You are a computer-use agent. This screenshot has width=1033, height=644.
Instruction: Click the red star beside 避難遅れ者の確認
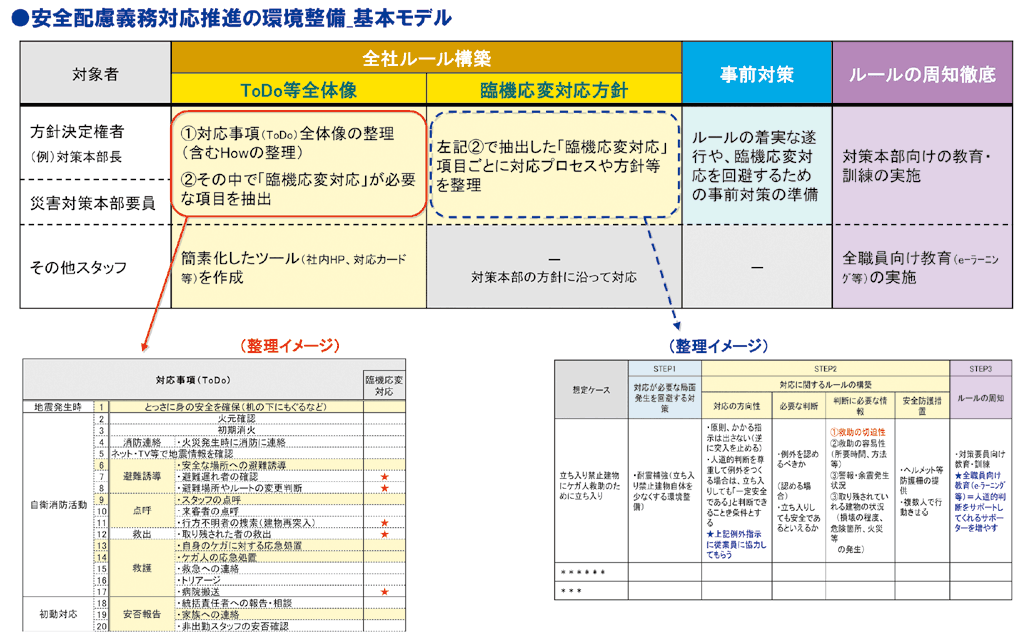tap(384, 477)
